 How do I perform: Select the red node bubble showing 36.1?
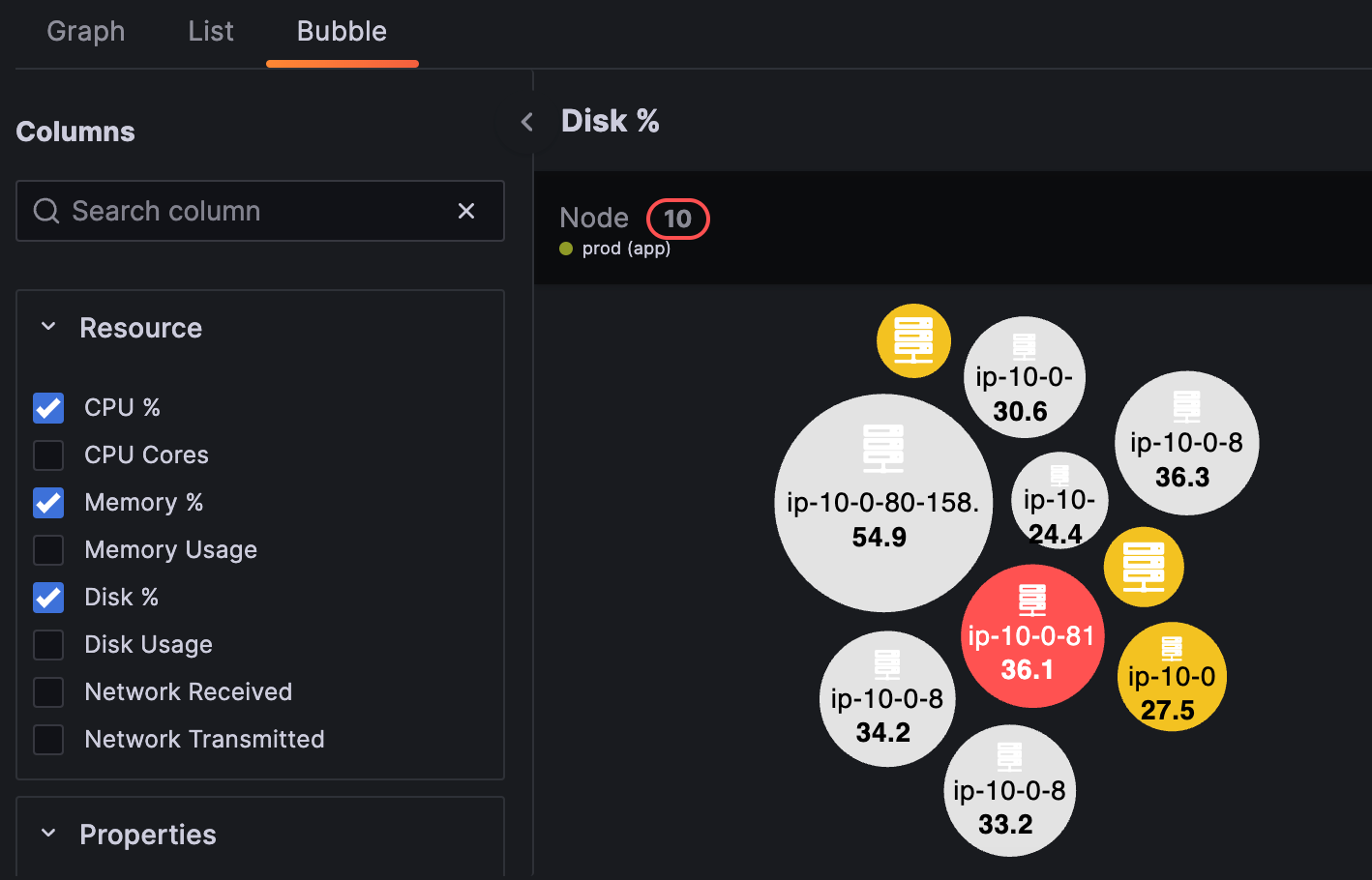[x=1031, y=636]
